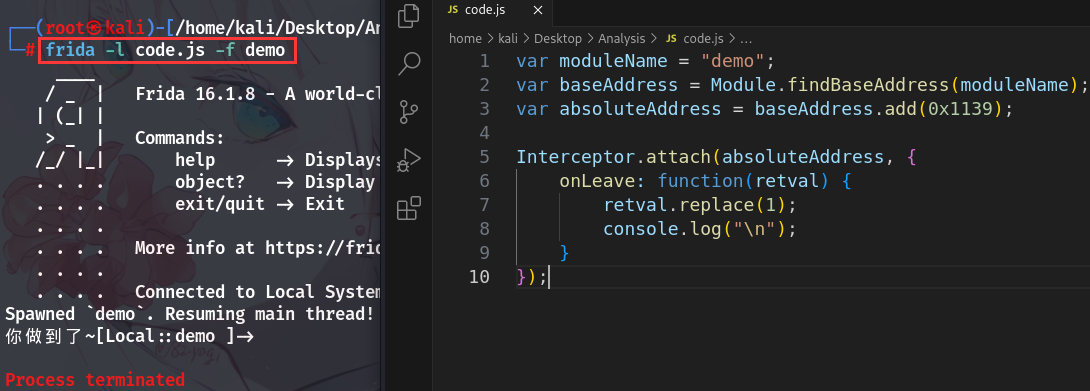This screenshot has height=391, width=1090.
Task: Click 'findBaseAddress' on line 2
Action: (868, 85)
